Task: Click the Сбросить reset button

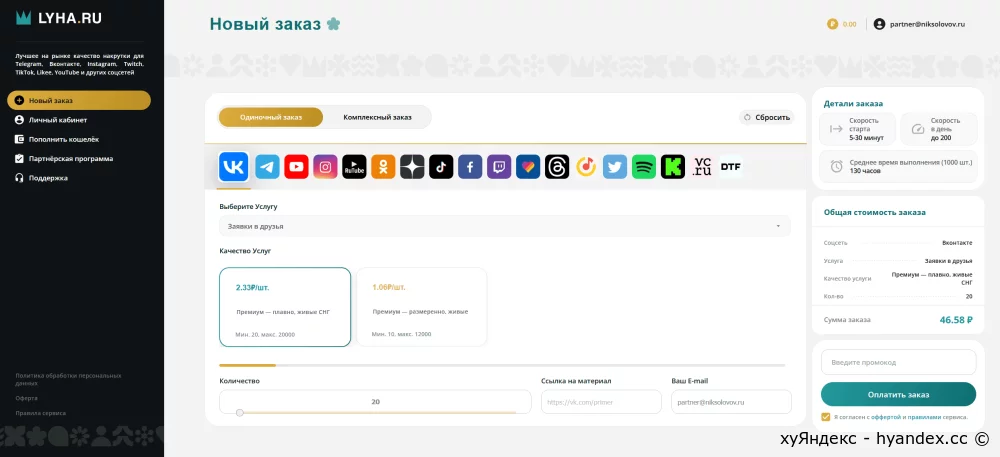Action: 767,117
